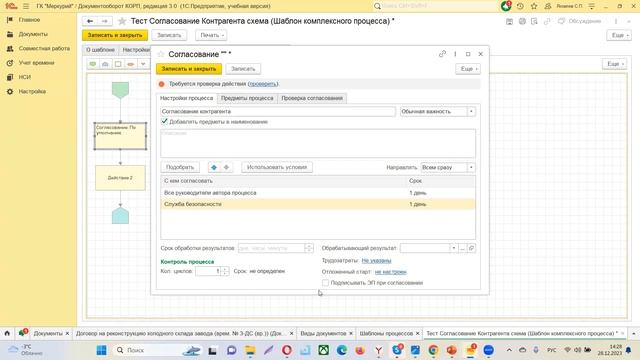This screenshot has width=640, height=360.
Task: Click Использовать условия button
Action: 277,167
